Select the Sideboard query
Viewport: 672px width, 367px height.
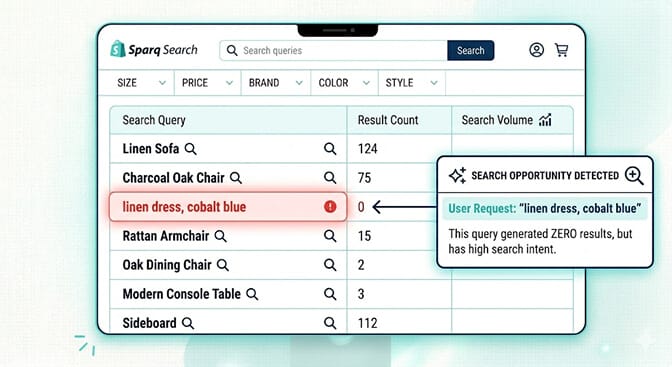228,322
